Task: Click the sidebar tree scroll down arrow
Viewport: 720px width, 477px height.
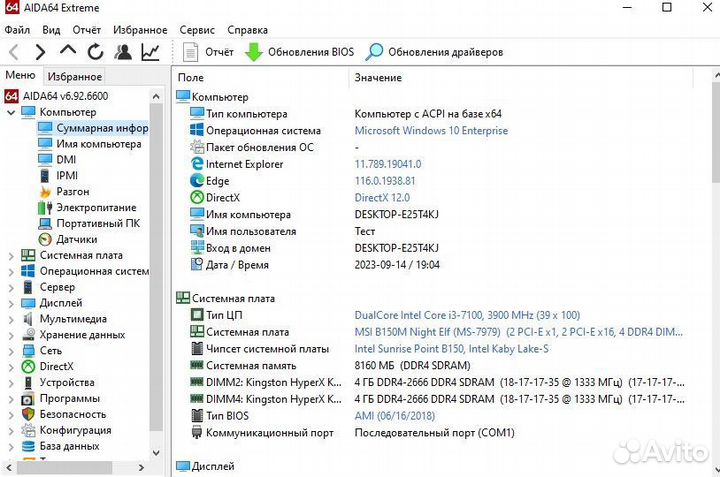Action: pos(156,453)
